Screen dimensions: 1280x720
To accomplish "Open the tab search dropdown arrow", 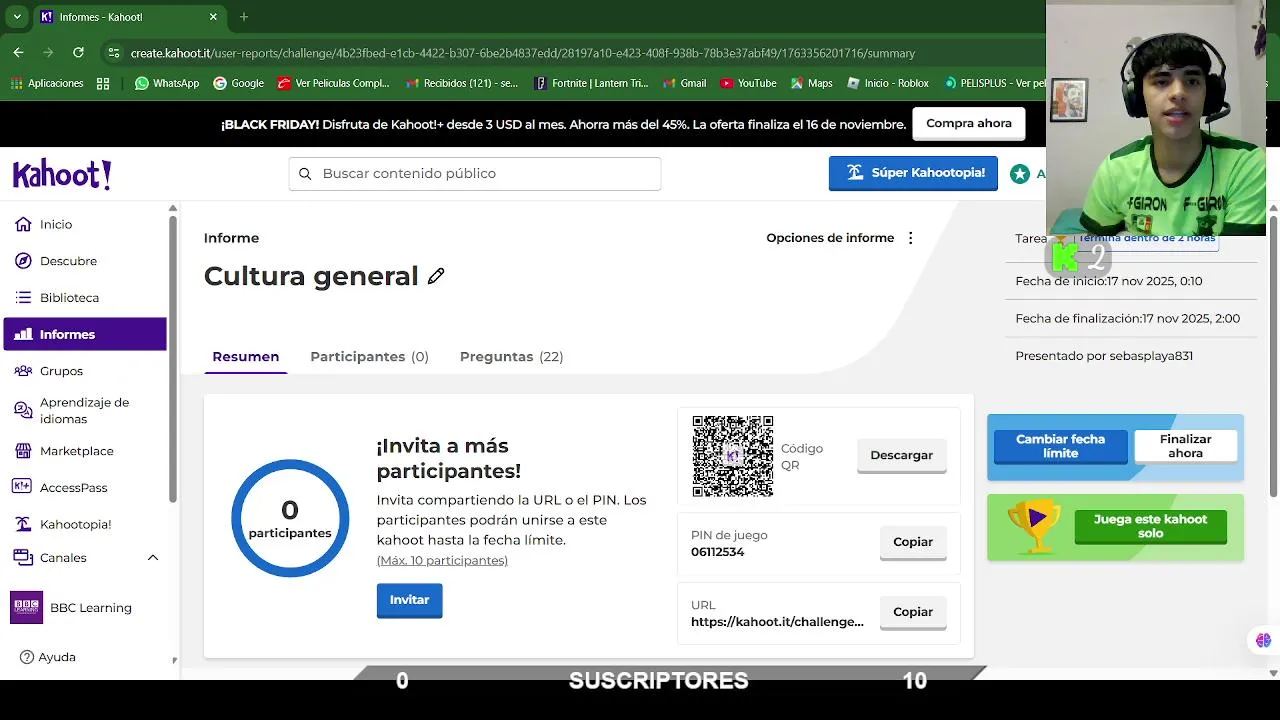I will pyautogui.click(x=17, y=17).
